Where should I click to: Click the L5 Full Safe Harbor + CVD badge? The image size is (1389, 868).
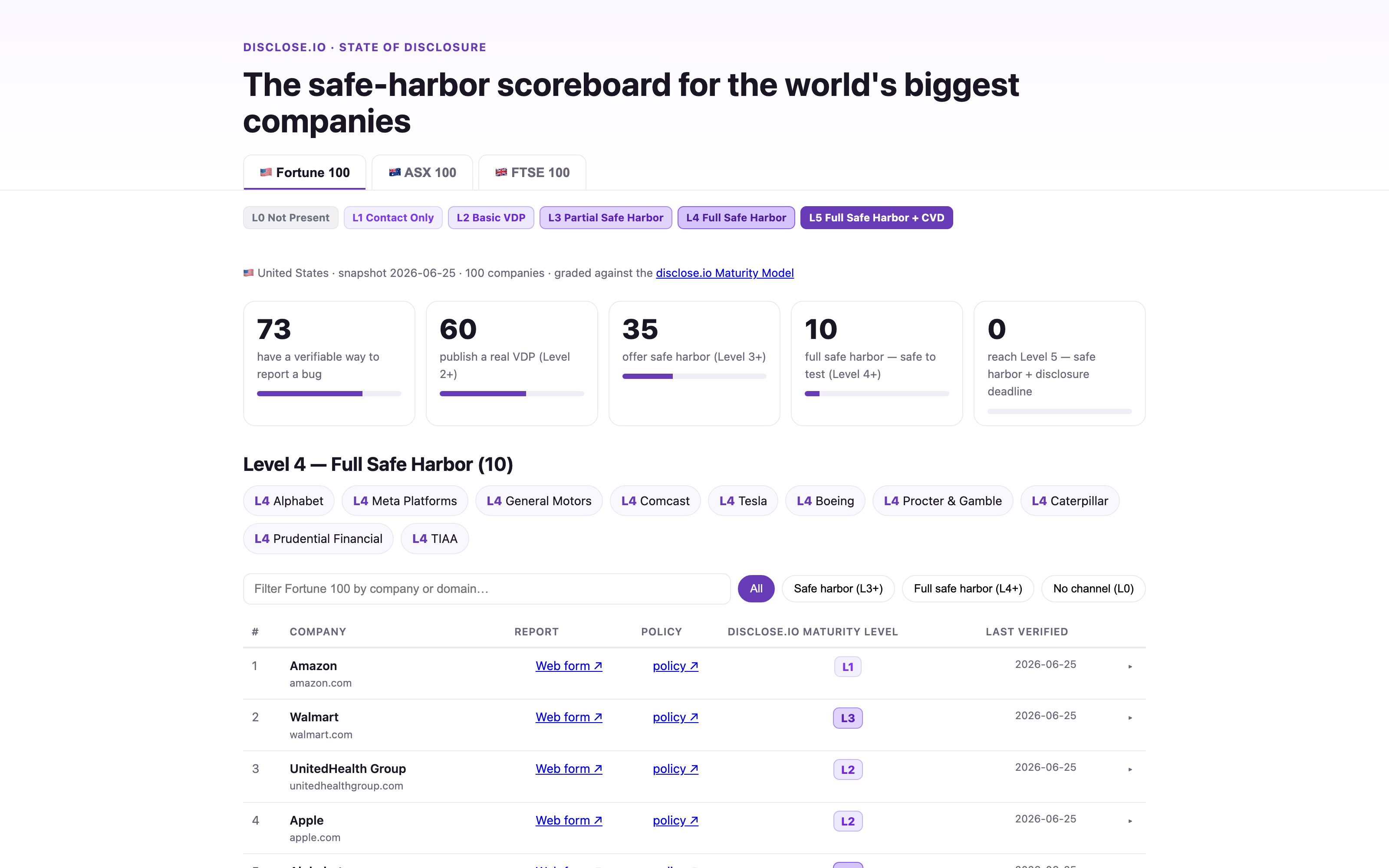coord(876,217)
